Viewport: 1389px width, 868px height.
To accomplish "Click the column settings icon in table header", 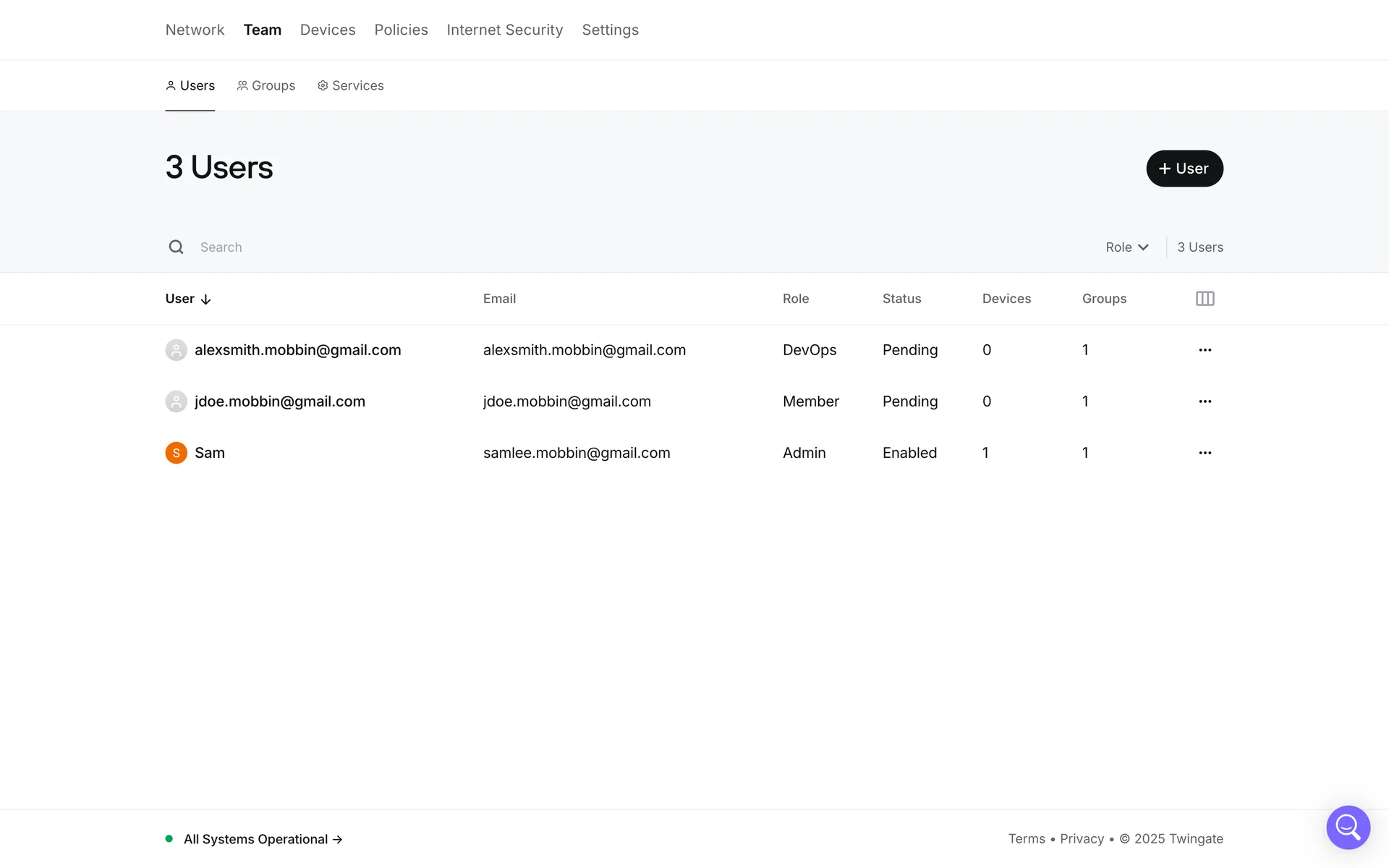I will click(x=1205, y=299).
